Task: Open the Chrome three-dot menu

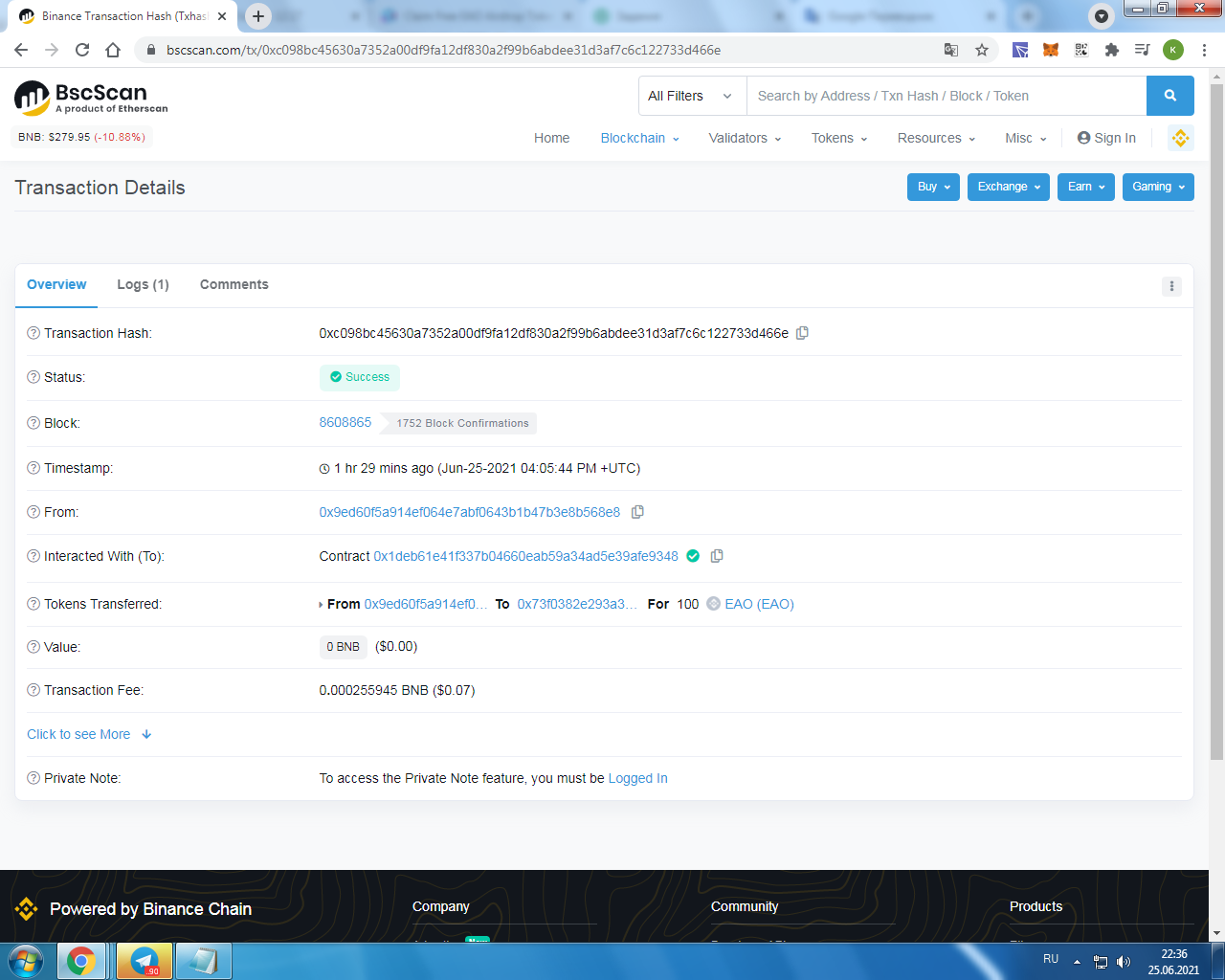Action: point(1204,50)
